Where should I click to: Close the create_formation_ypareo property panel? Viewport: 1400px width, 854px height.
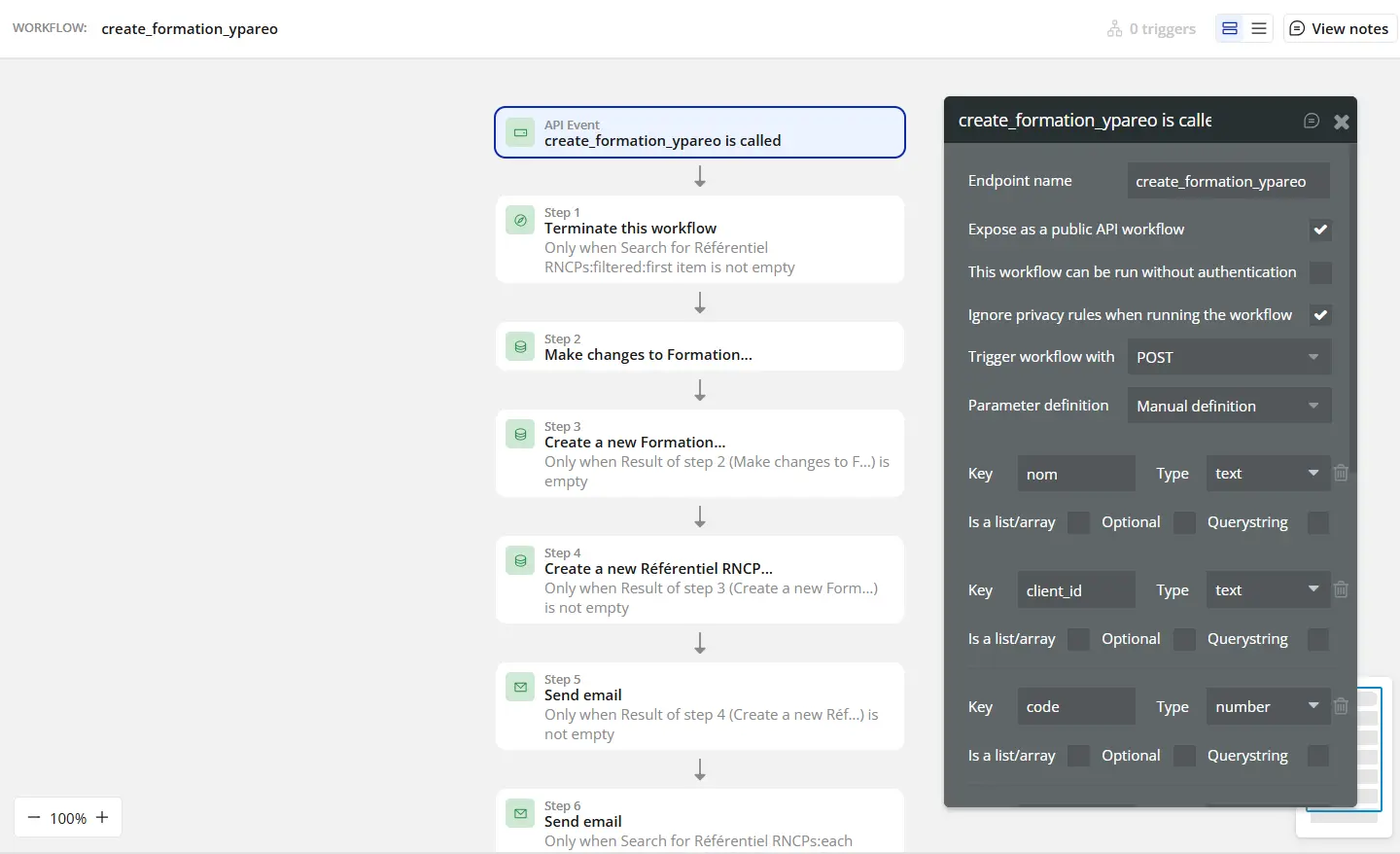(1342, 122)
